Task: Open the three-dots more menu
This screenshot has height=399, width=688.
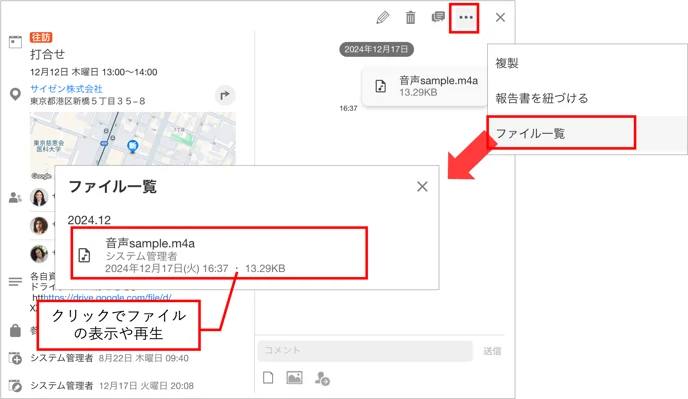Action: pos(466,18)
